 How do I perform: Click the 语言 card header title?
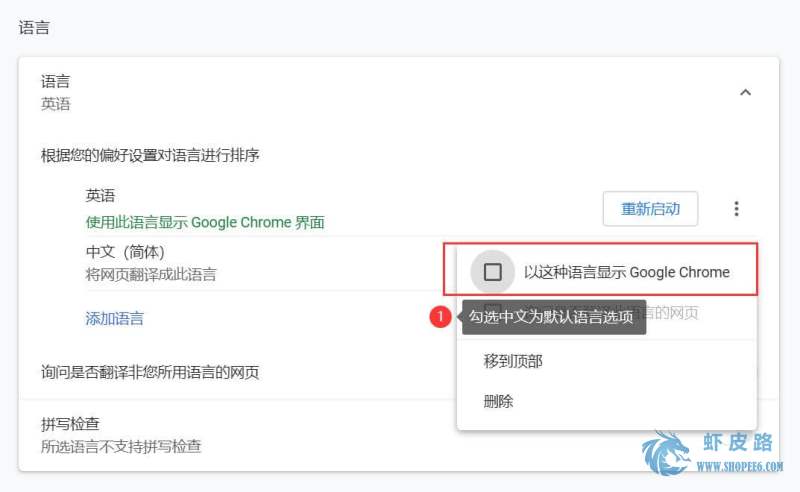pos(55,81)
